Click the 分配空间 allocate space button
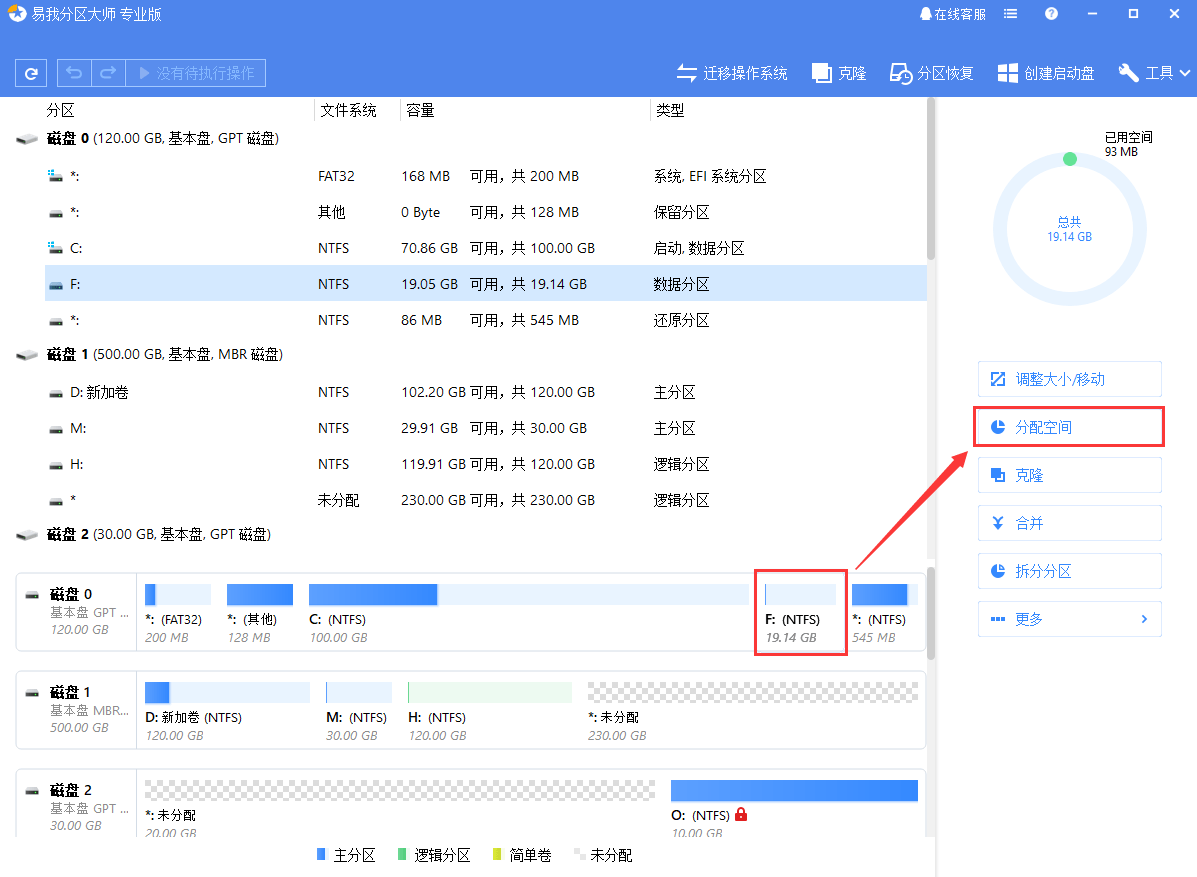 (x=1069, y=427)
